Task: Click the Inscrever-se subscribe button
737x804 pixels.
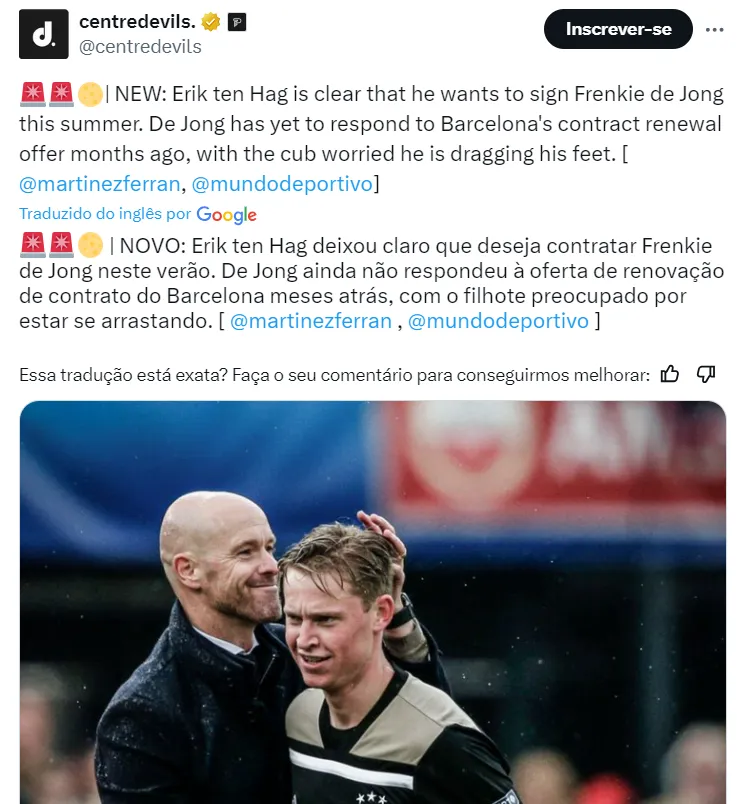Action: coord(618,29)
